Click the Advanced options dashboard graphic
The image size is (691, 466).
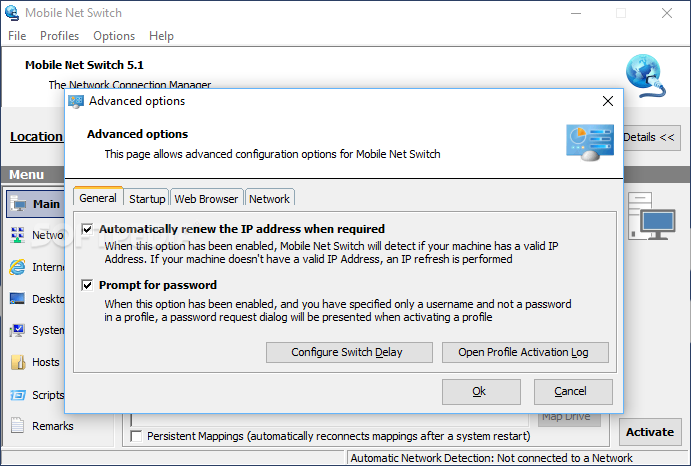(x=590, y=142)
